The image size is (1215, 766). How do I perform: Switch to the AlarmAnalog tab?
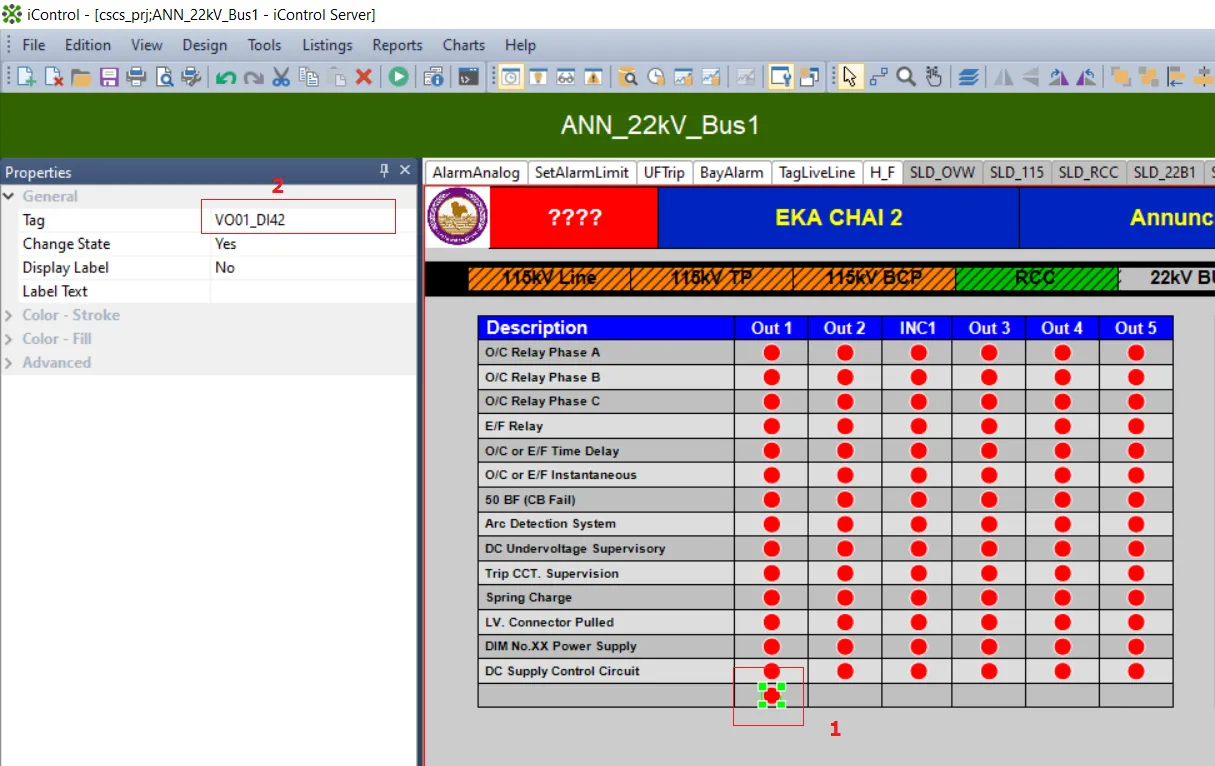click(476, 172)
